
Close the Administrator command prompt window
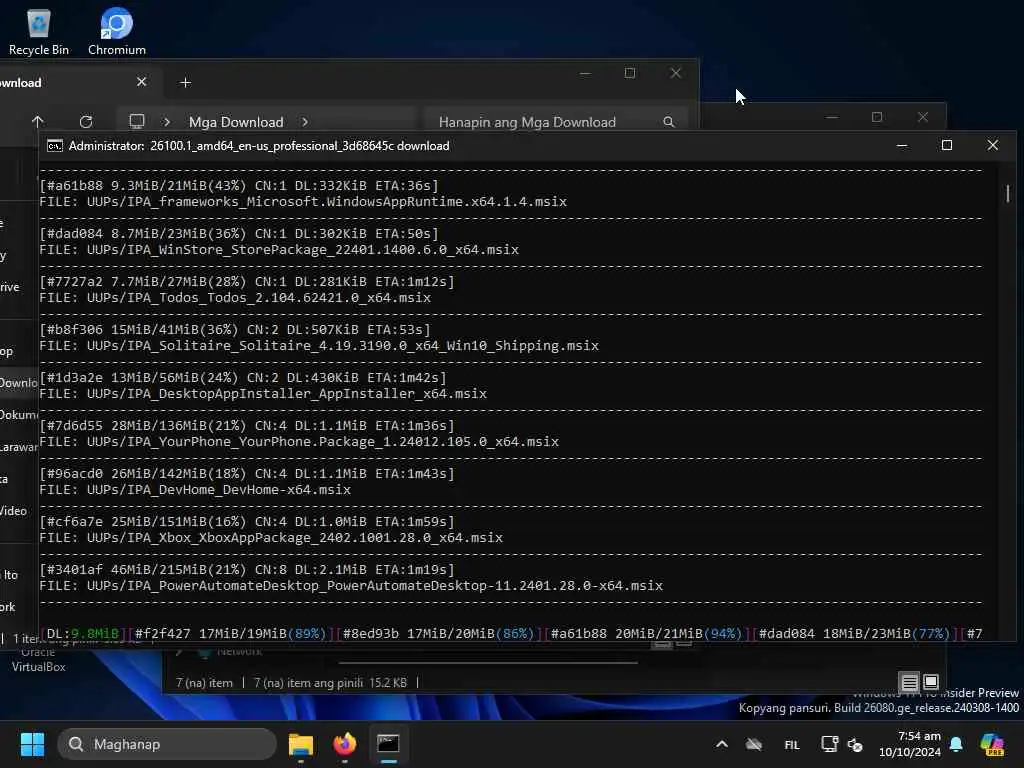[x=993, y=145]
